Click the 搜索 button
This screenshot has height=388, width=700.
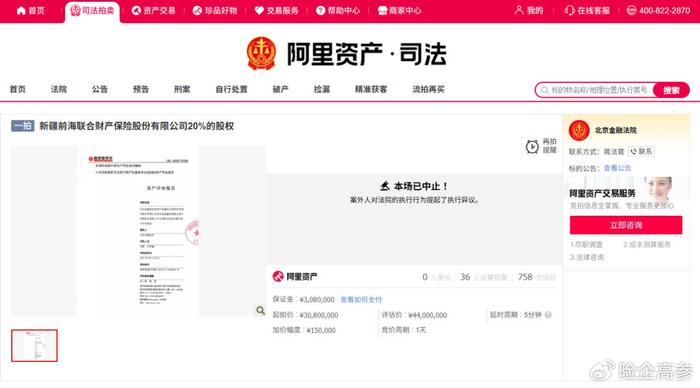(x=671, y=90)
